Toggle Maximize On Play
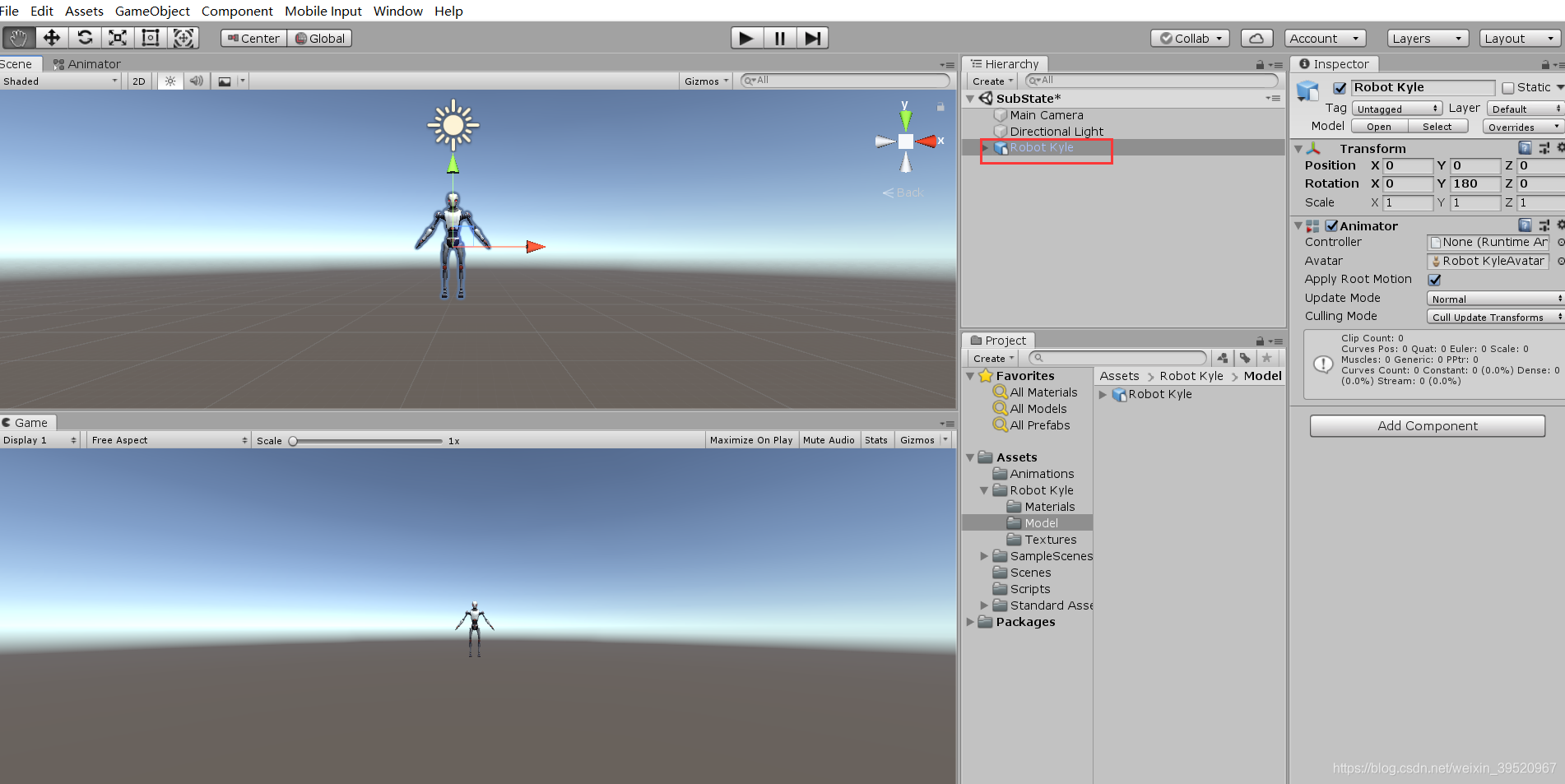The image size is (1565, 784). click(751, 440)
